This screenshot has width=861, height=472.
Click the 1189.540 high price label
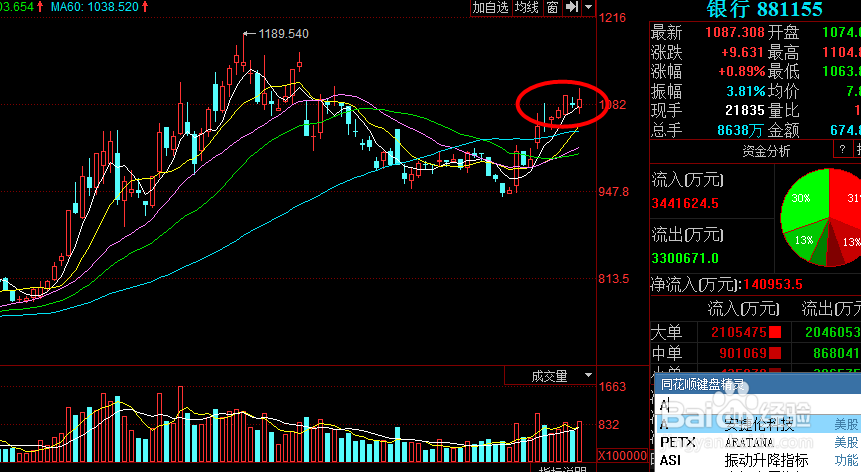click(283, 34)
